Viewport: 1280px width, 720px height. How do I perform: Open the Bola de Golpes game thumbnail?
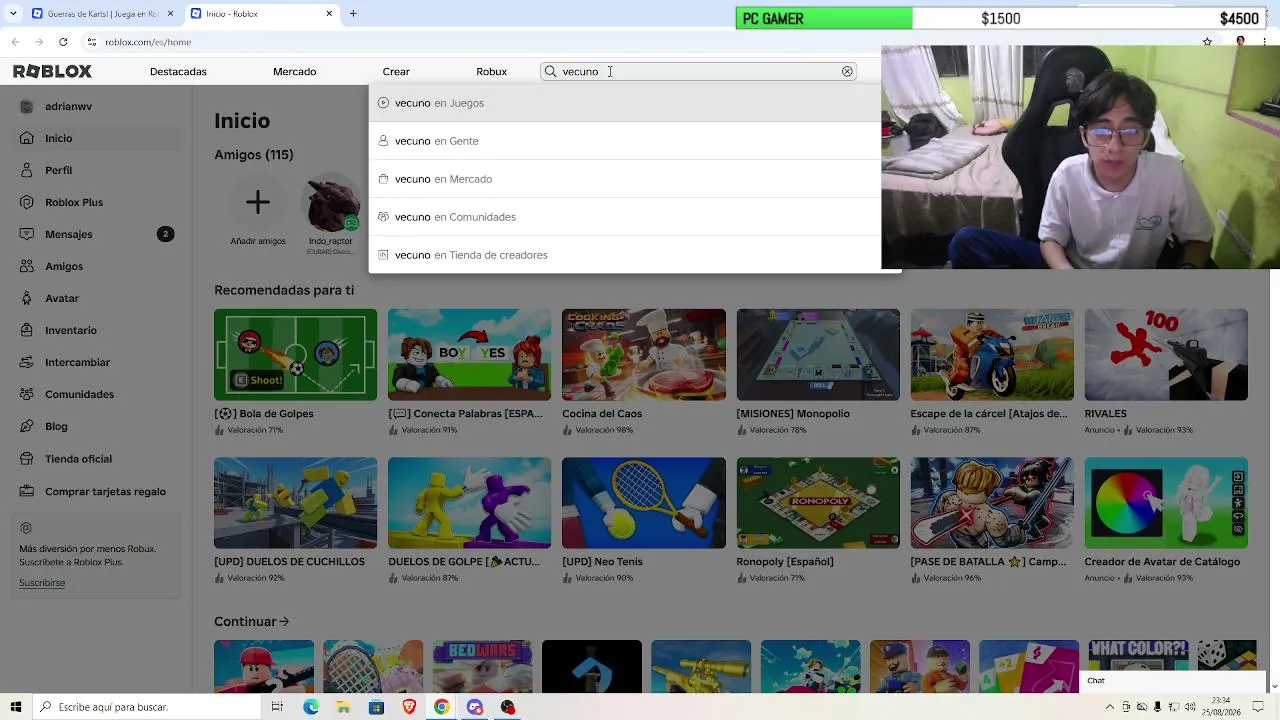tap(295, 355)
